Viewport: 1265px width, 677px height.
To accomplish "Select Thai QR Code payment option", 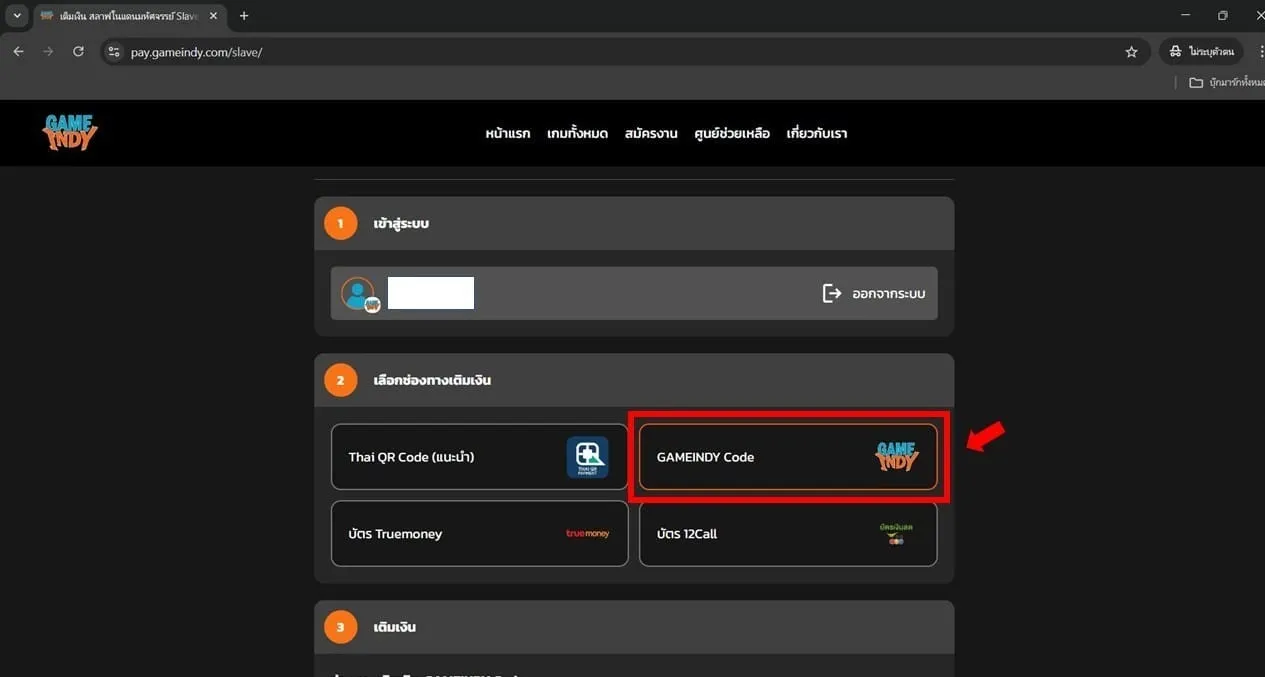I will [x=480, y=457].
